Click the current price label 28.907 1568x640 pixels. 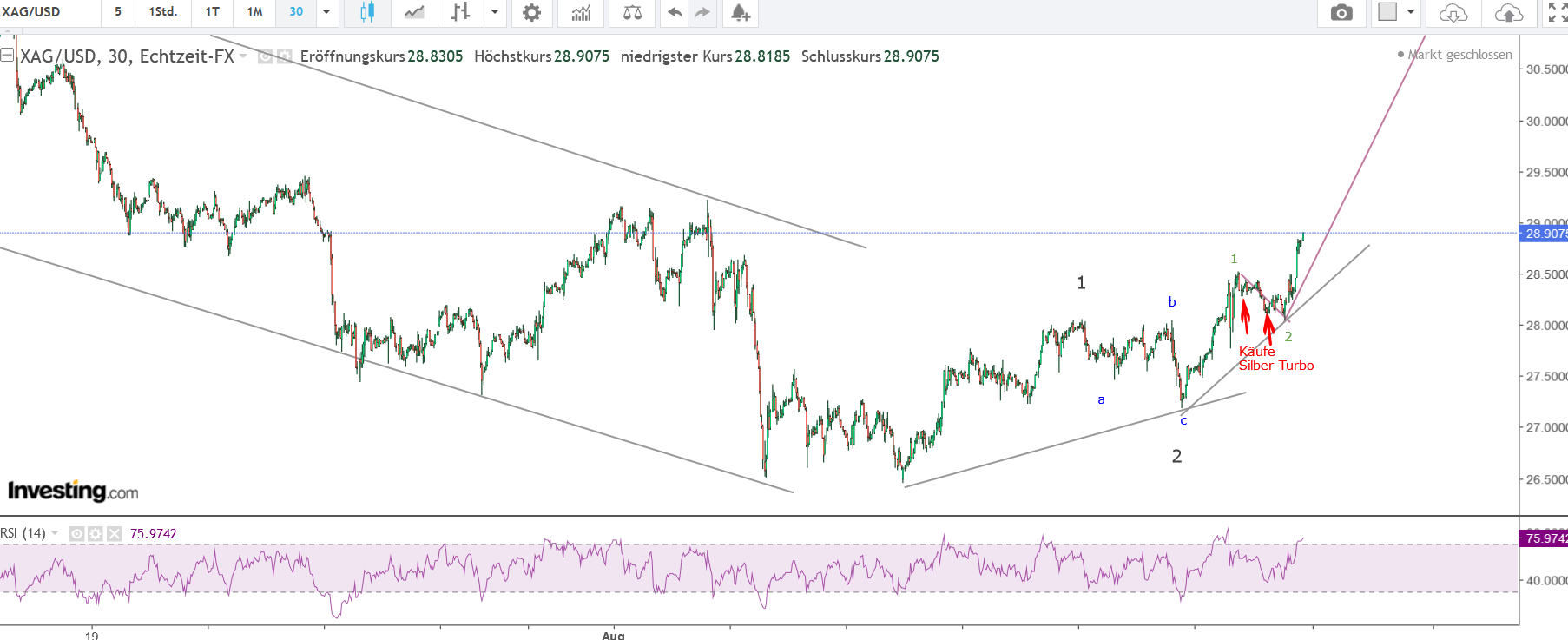coord(1544,234)
